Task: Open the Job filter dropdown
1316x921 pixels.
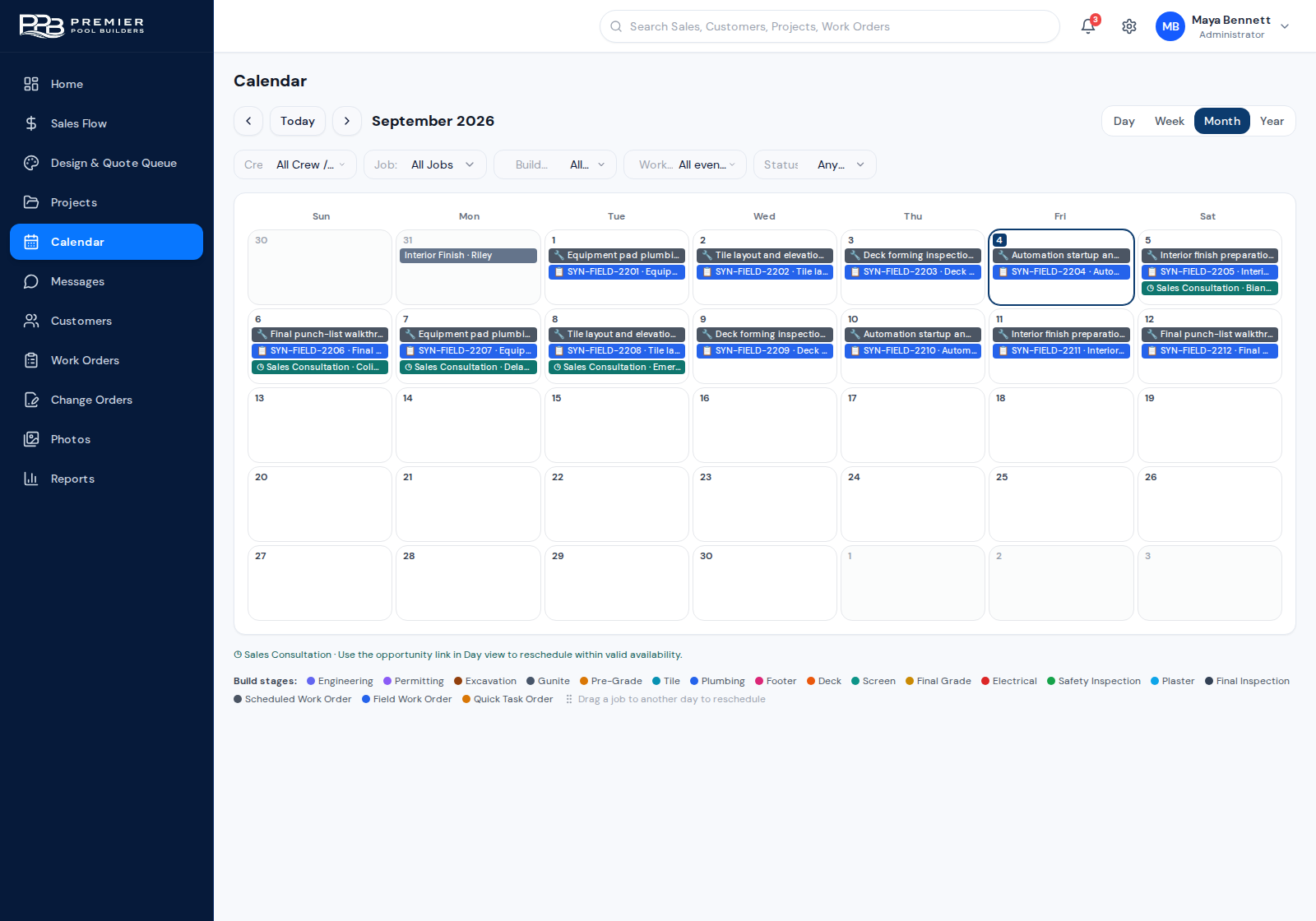Action: (425, 164)
